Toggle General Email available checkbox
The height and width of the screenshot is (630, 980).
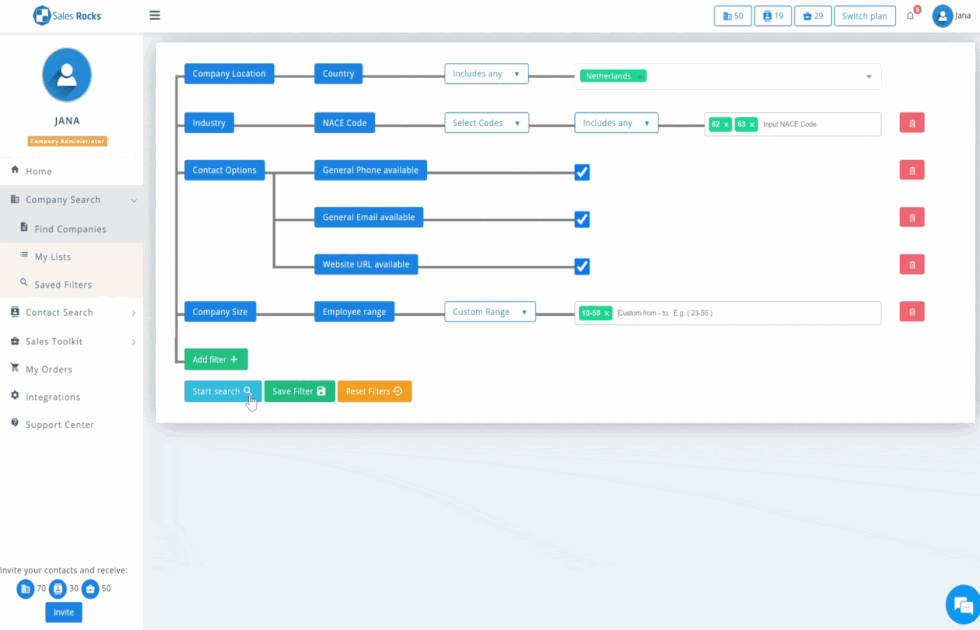click(582, 219)
